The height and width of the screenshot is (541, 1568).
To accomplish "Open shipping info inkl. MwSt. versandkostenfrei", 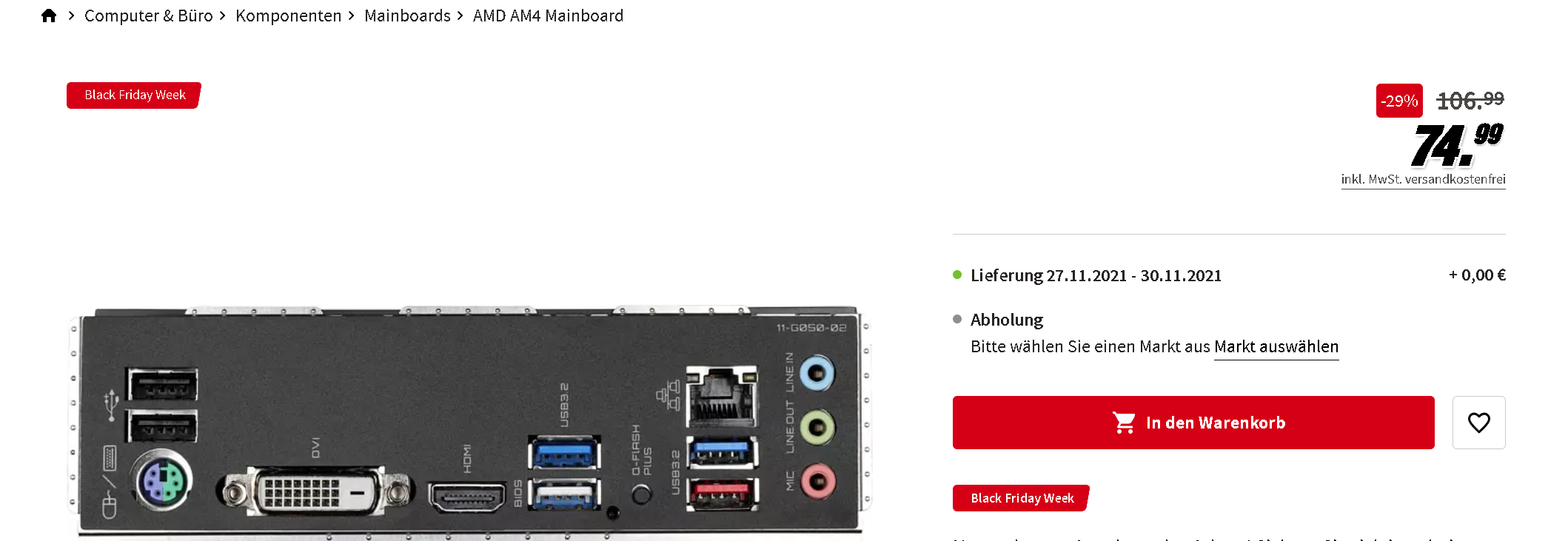I will 1423,180.
